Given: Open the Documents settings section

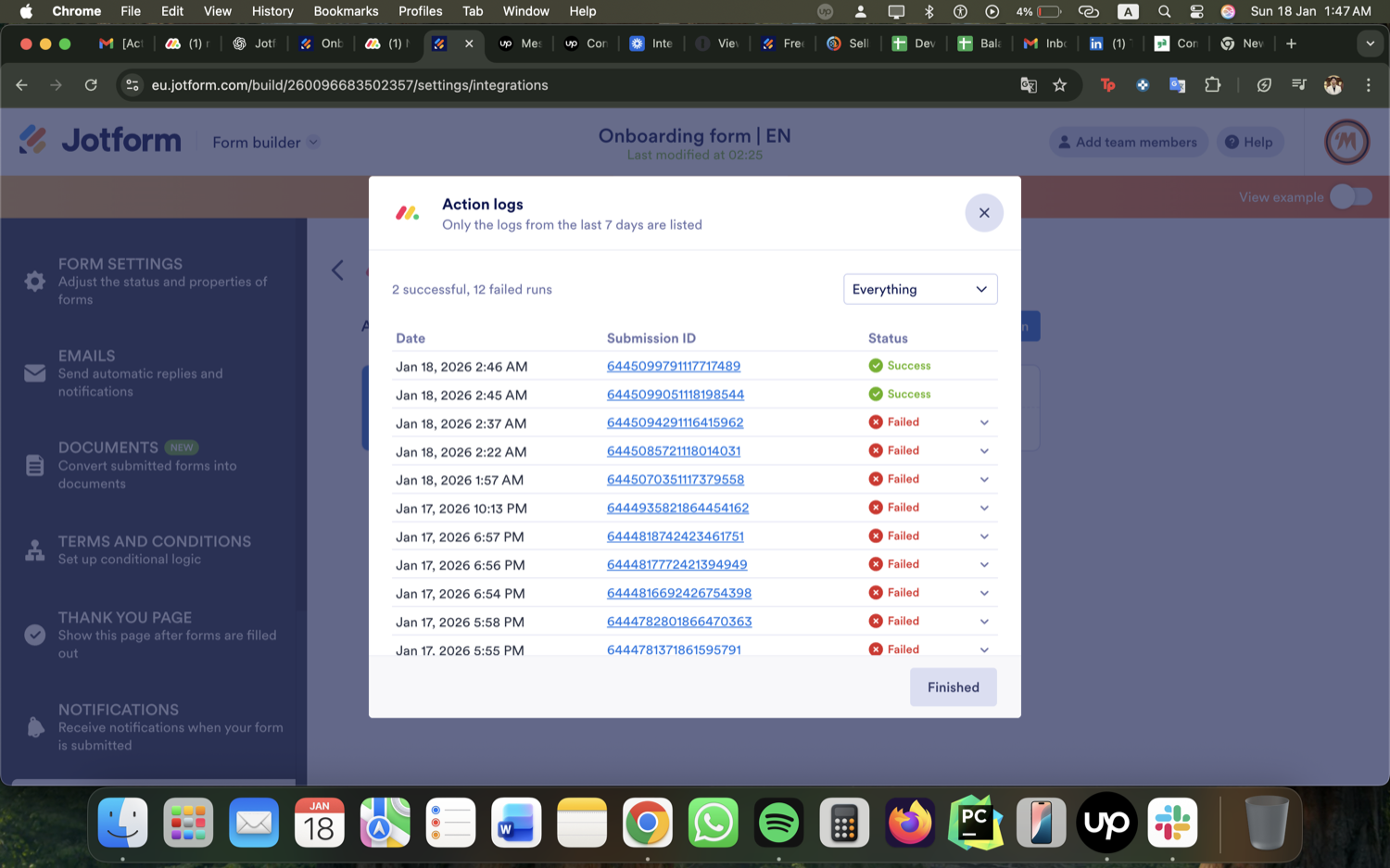Looking at the screenshot, I should (153, 465).
